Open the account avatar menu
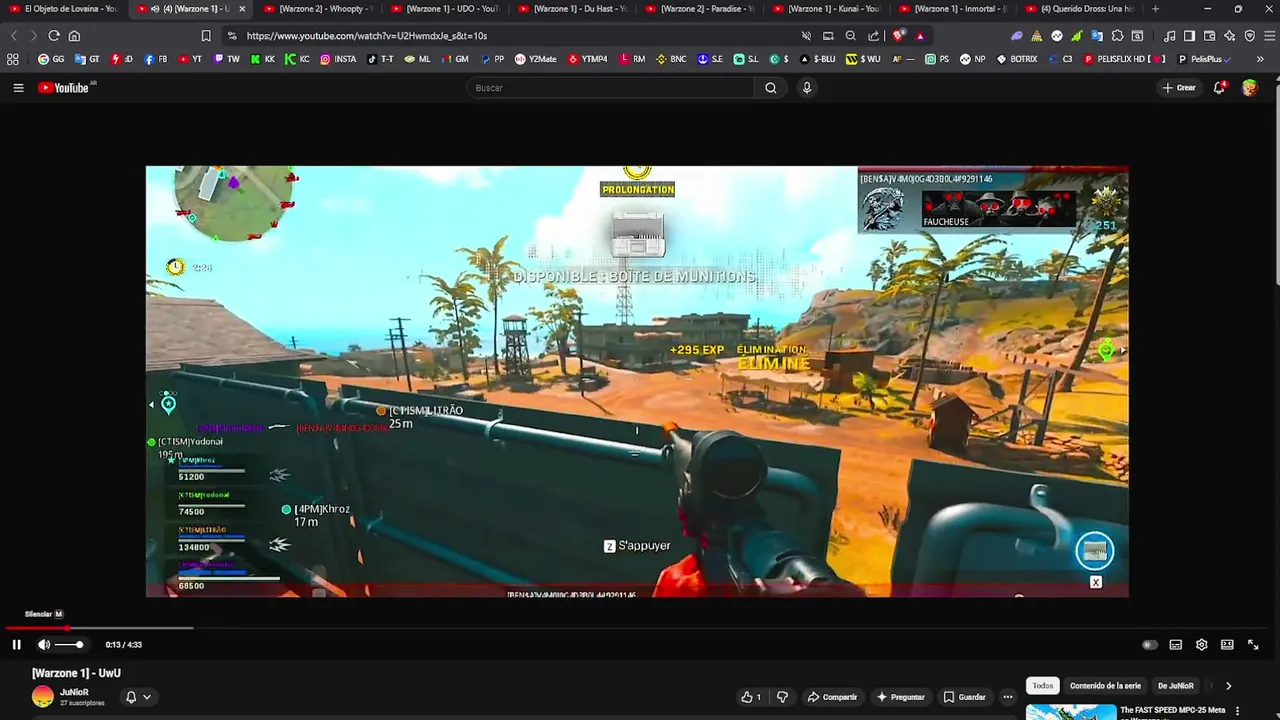Image resolution: width=1280 pixels, height=720 pixels. coord(1250,88)
